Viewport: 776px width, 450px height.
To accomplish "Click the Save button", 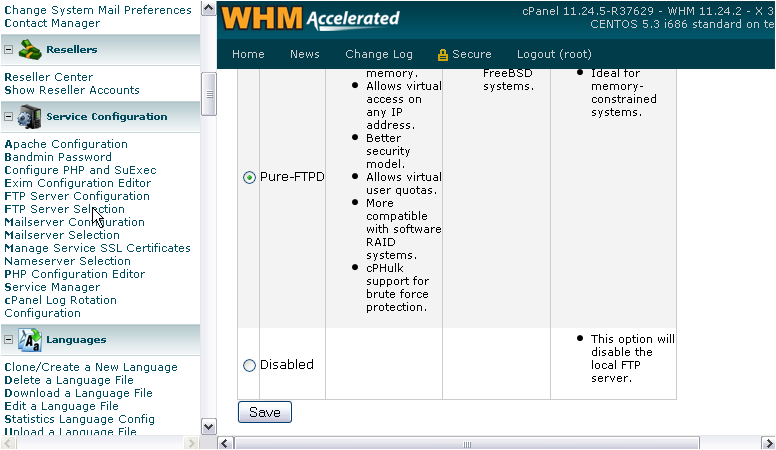I will [265, 412].
